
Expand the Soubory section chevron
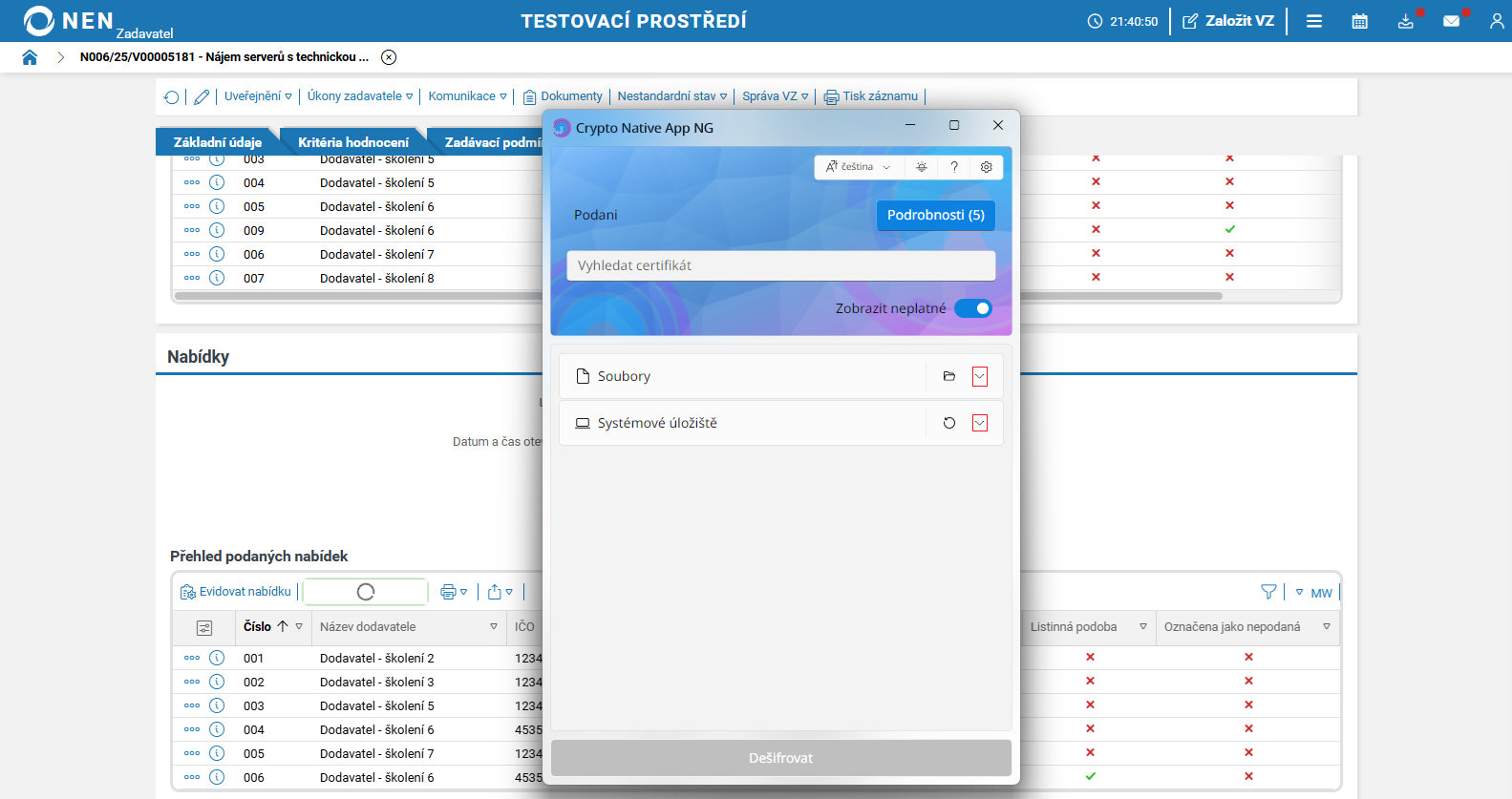pyautogui.click(x=980, y=377)
